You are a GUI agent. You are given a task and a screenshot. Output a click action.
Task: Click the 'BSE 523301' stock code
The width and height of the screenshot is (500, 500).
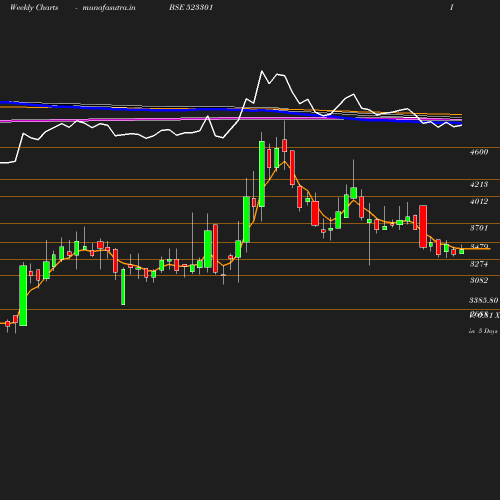(x=191, y=7)
